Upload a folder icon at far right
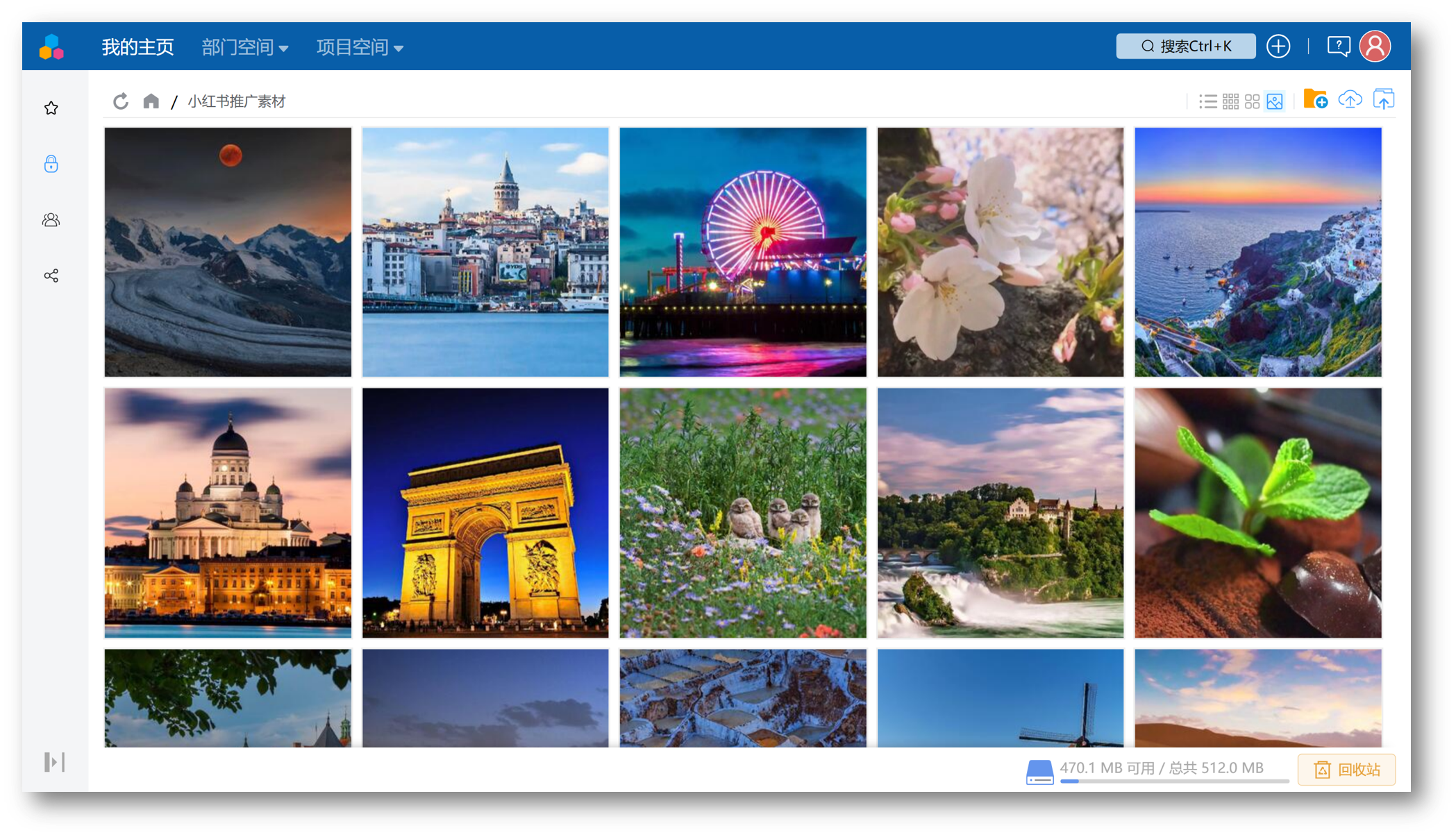Image resolution: width=1456 pixels, height=837 pixels. (1384, 99)
